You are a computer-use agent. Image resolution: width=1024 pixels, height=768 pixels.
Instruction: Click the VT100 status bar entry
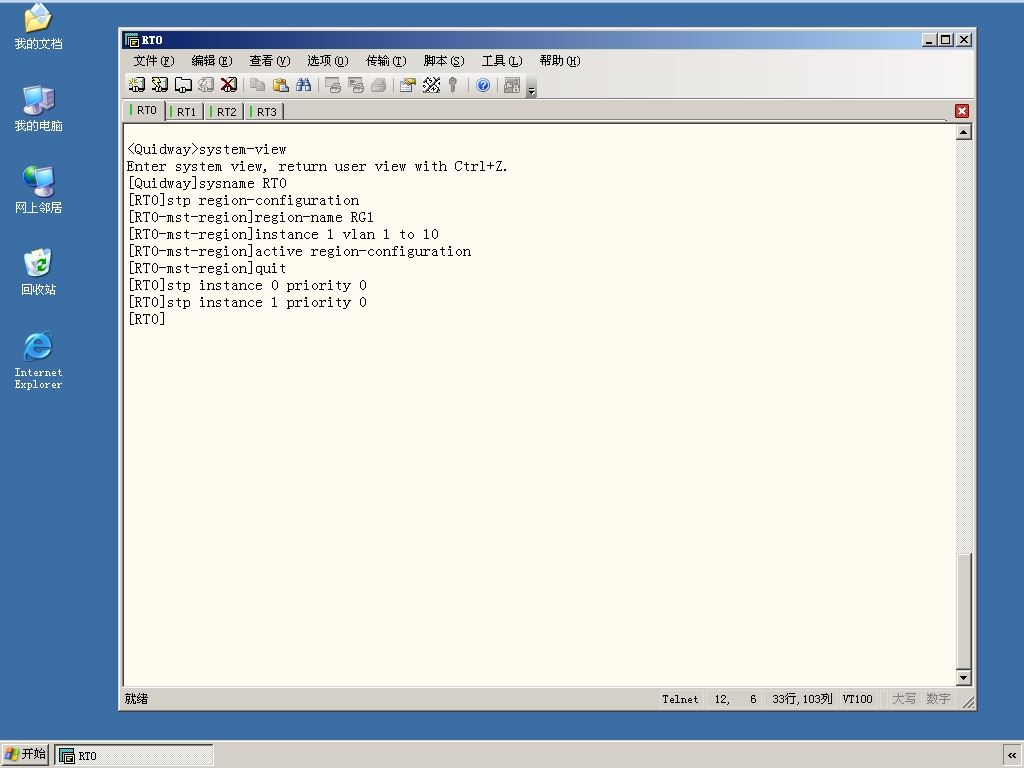coord(857,699)
